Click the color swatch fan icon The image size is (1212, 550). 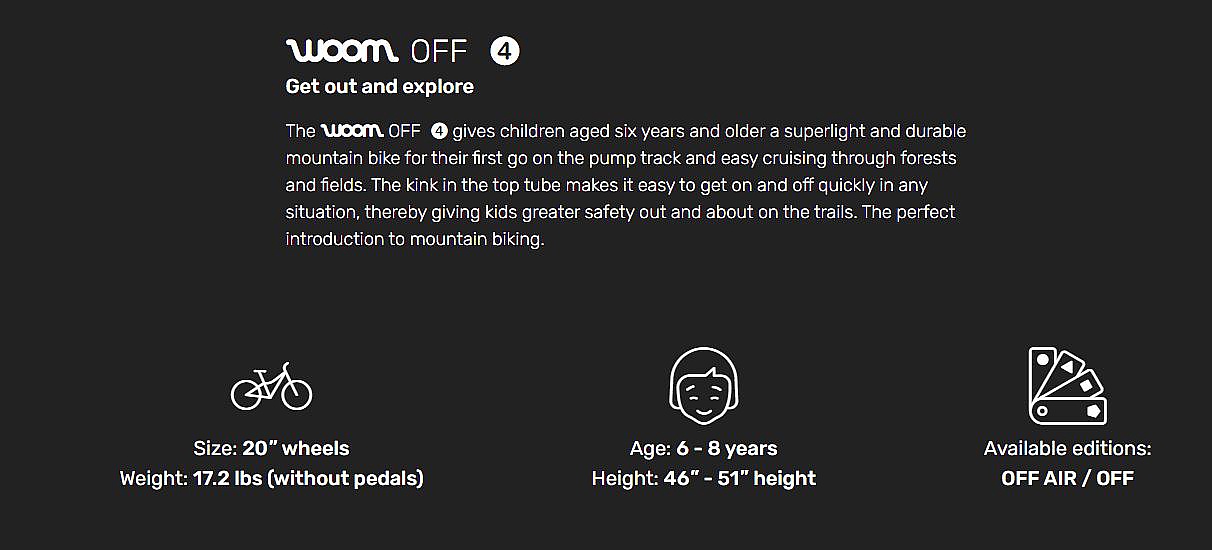[1067, 386]
